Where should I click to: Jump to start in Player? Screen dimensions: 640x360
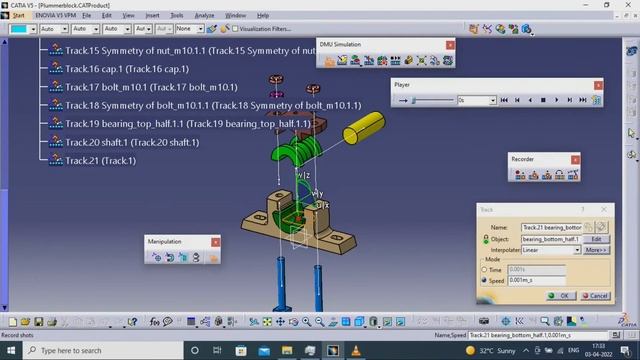tap(504, 100)
